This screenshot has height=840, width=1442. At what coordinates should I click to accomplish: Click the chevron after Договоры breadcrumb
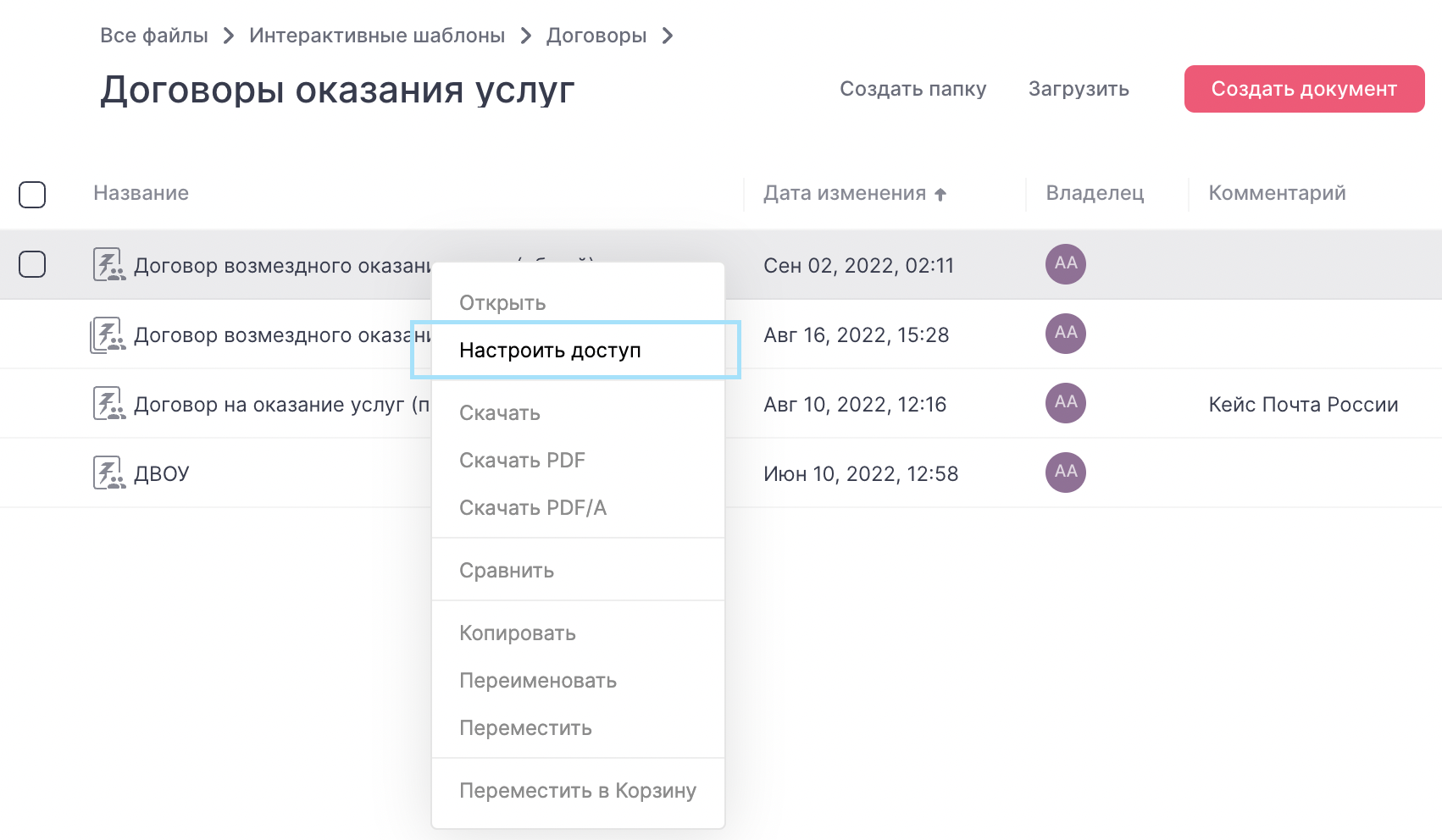(668, 36)
